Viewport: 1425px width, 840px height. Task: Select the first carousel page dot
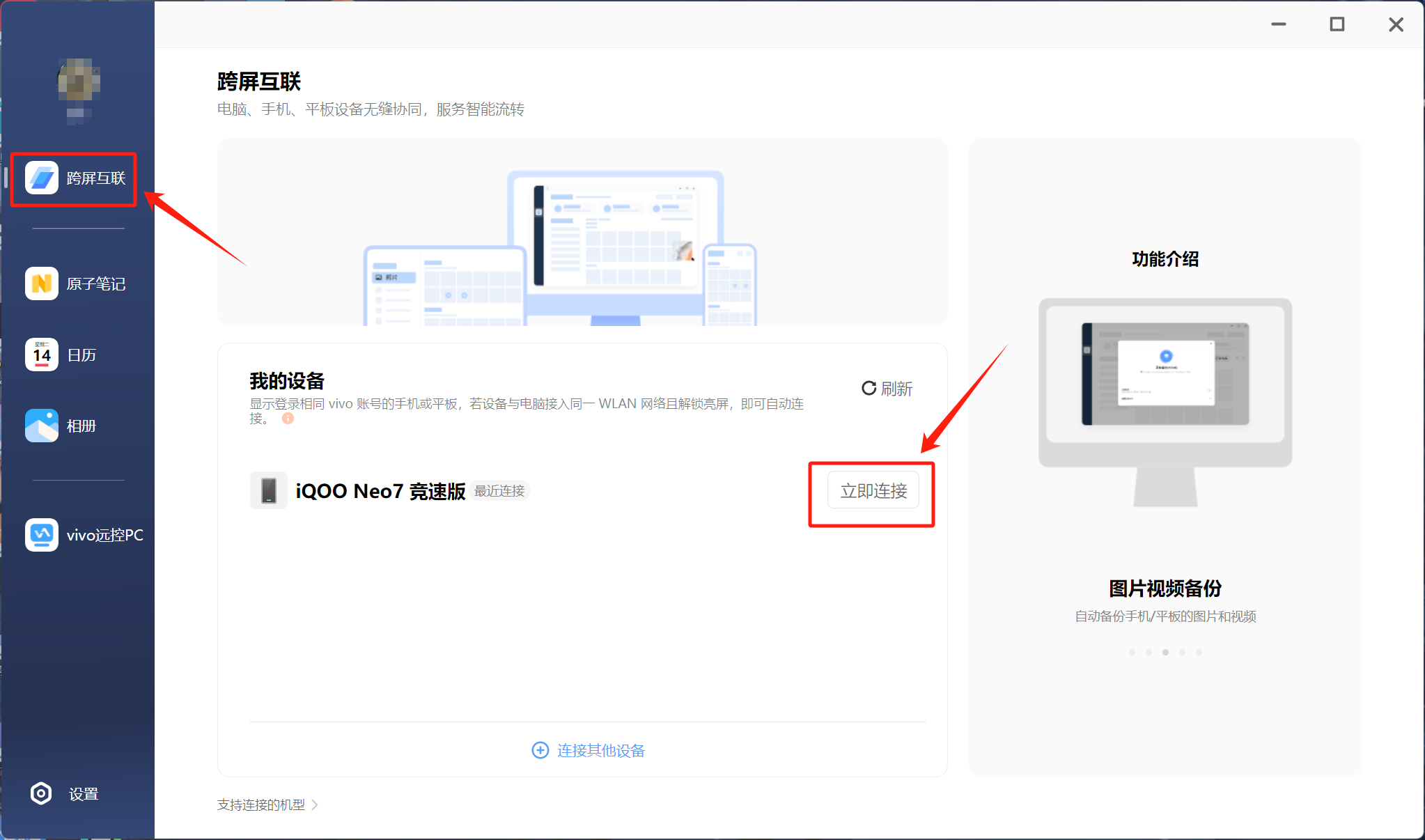point(1132,653)
